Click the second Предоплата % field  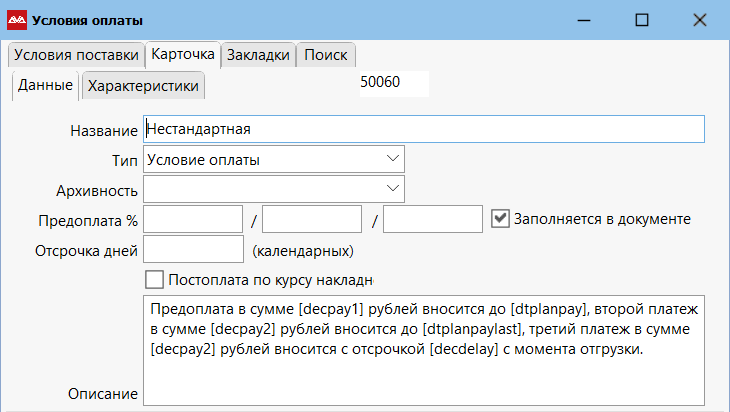click(312, 219)
